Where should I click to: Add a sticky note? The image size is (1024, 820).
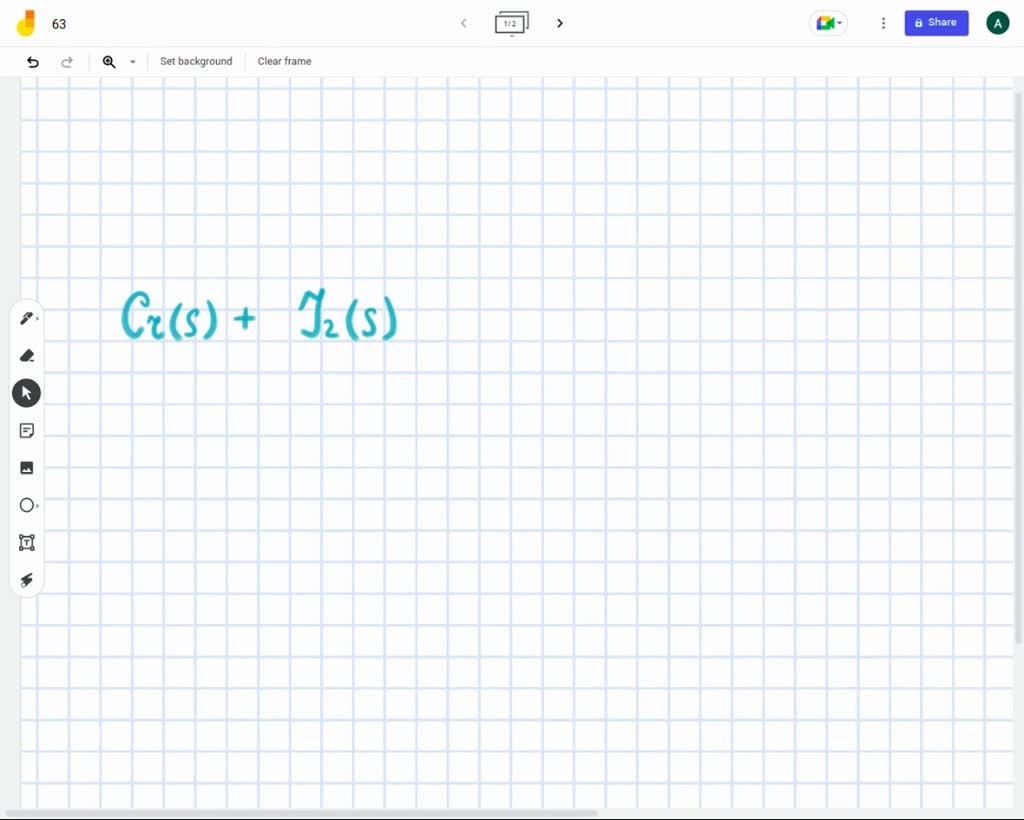pyautogui.click(x=27, y=430)
